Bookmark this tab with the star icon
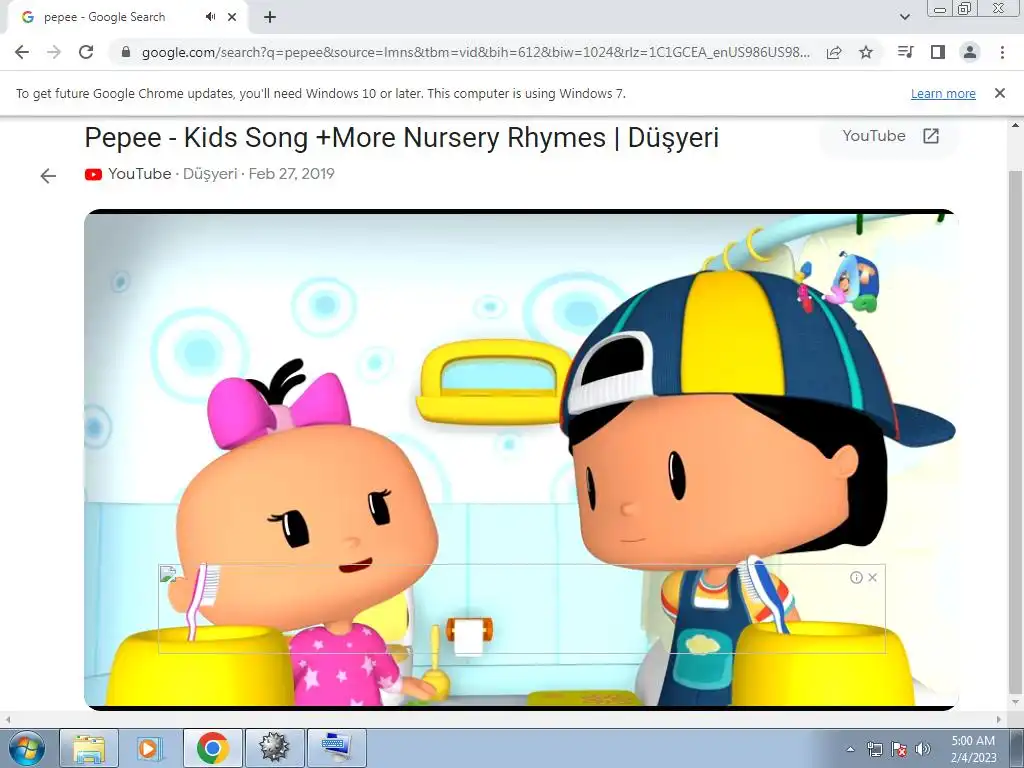 [x=866, y=52]
